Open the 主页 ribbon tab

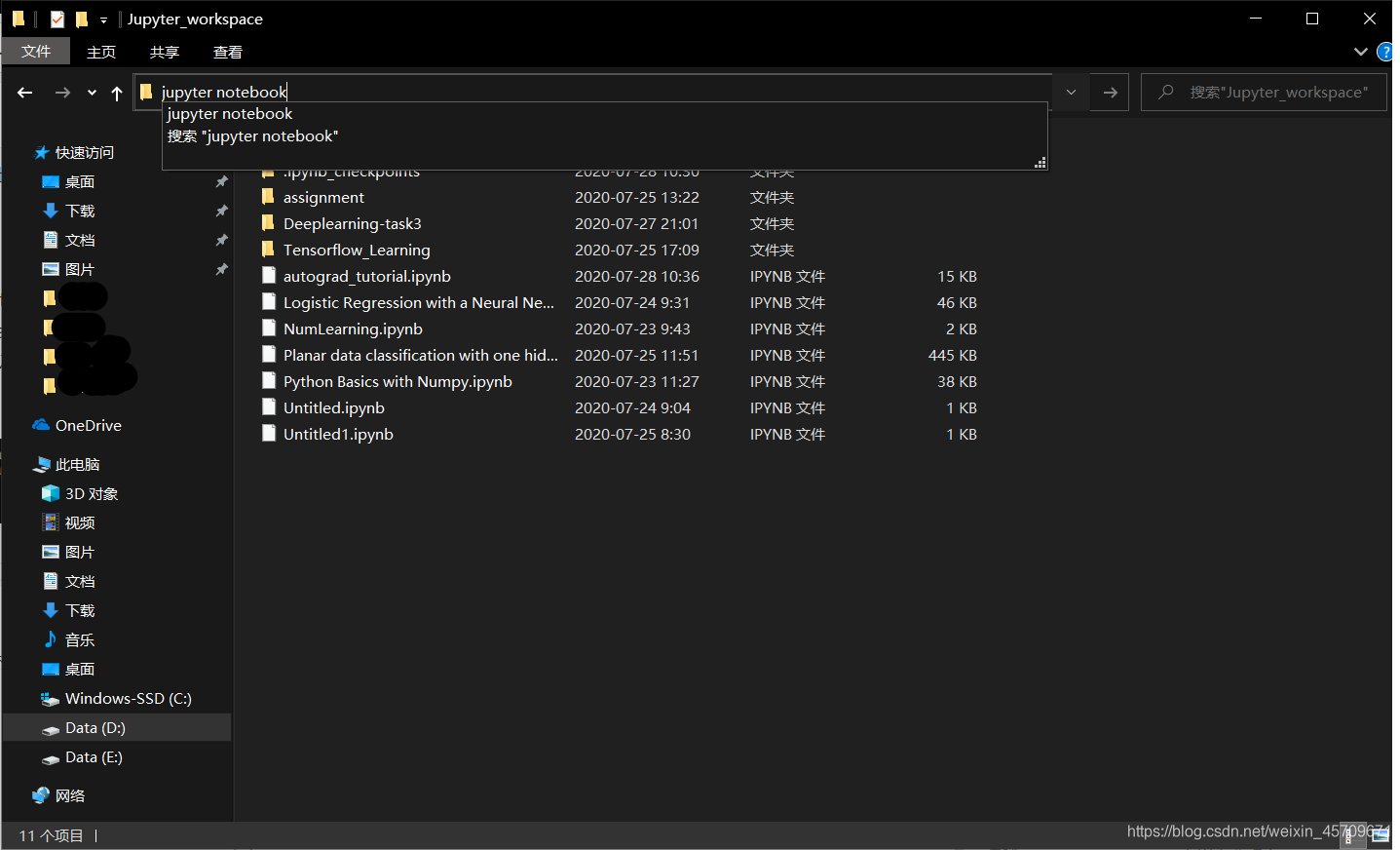coord(101,52)
